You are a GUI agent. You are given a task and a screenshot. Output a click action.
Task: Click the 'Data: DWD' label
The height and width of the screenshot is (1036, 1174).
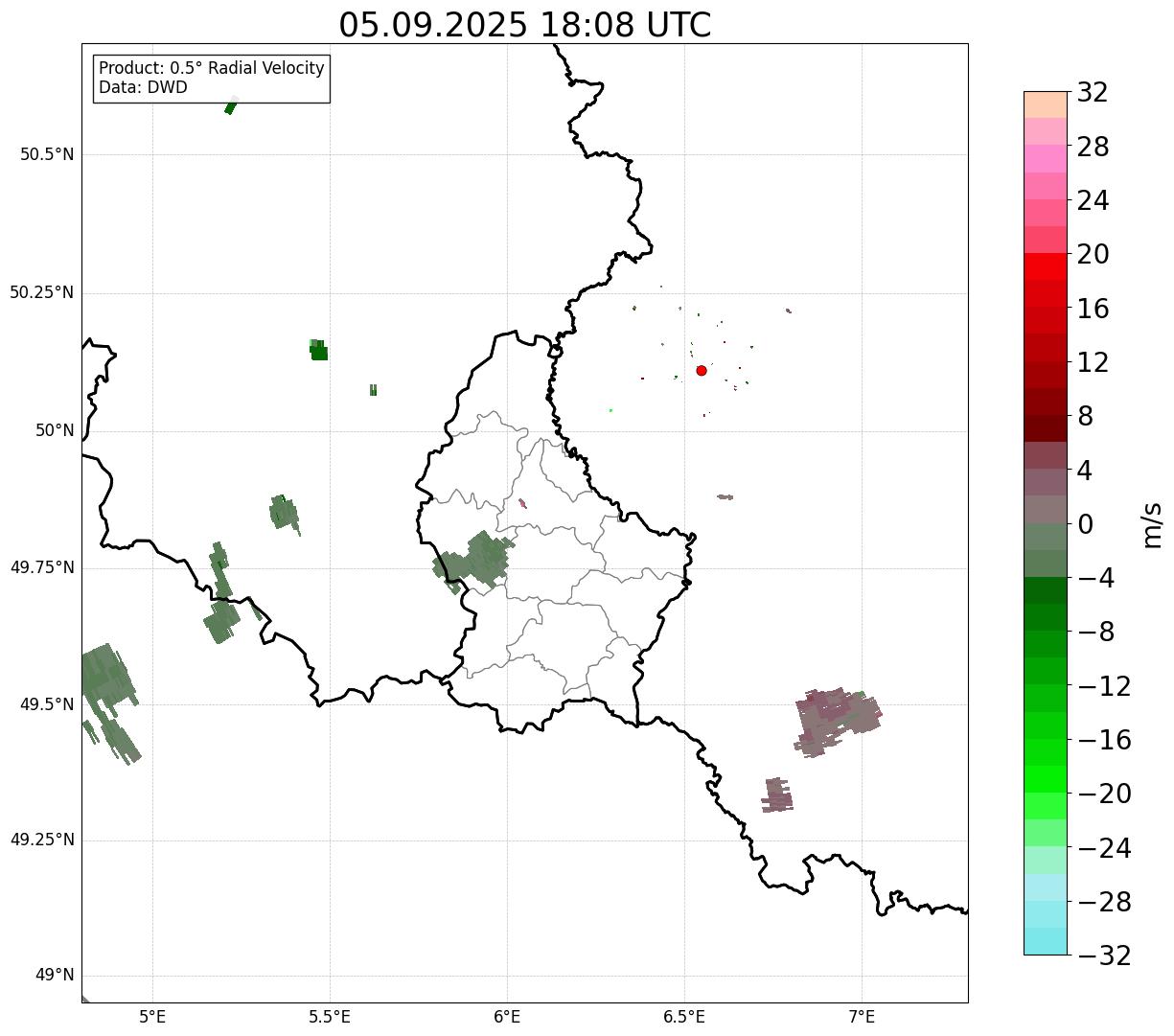(x=144, y=87)
